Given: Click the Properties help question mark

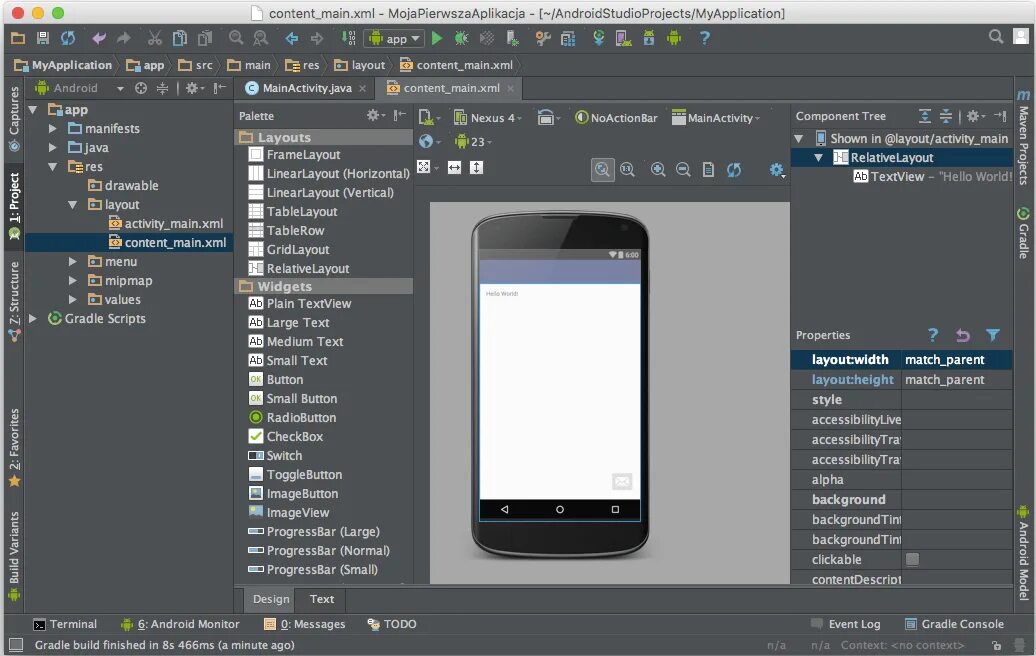Looking at the screenshot, I should pos(933,335).
